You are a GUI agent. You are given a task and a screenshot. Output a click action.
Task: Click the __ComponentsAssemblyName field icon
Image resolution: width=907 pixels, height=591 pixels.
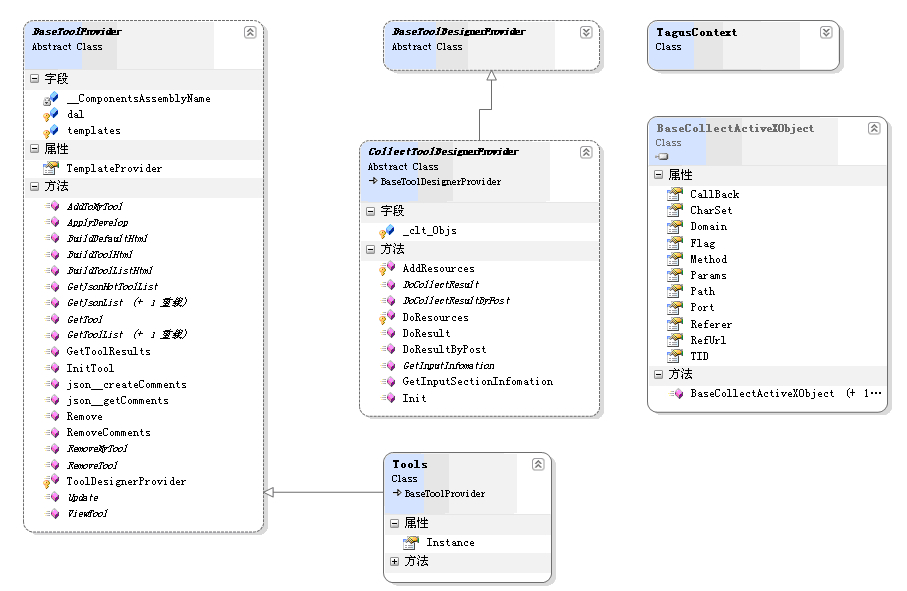pos(50,99)
